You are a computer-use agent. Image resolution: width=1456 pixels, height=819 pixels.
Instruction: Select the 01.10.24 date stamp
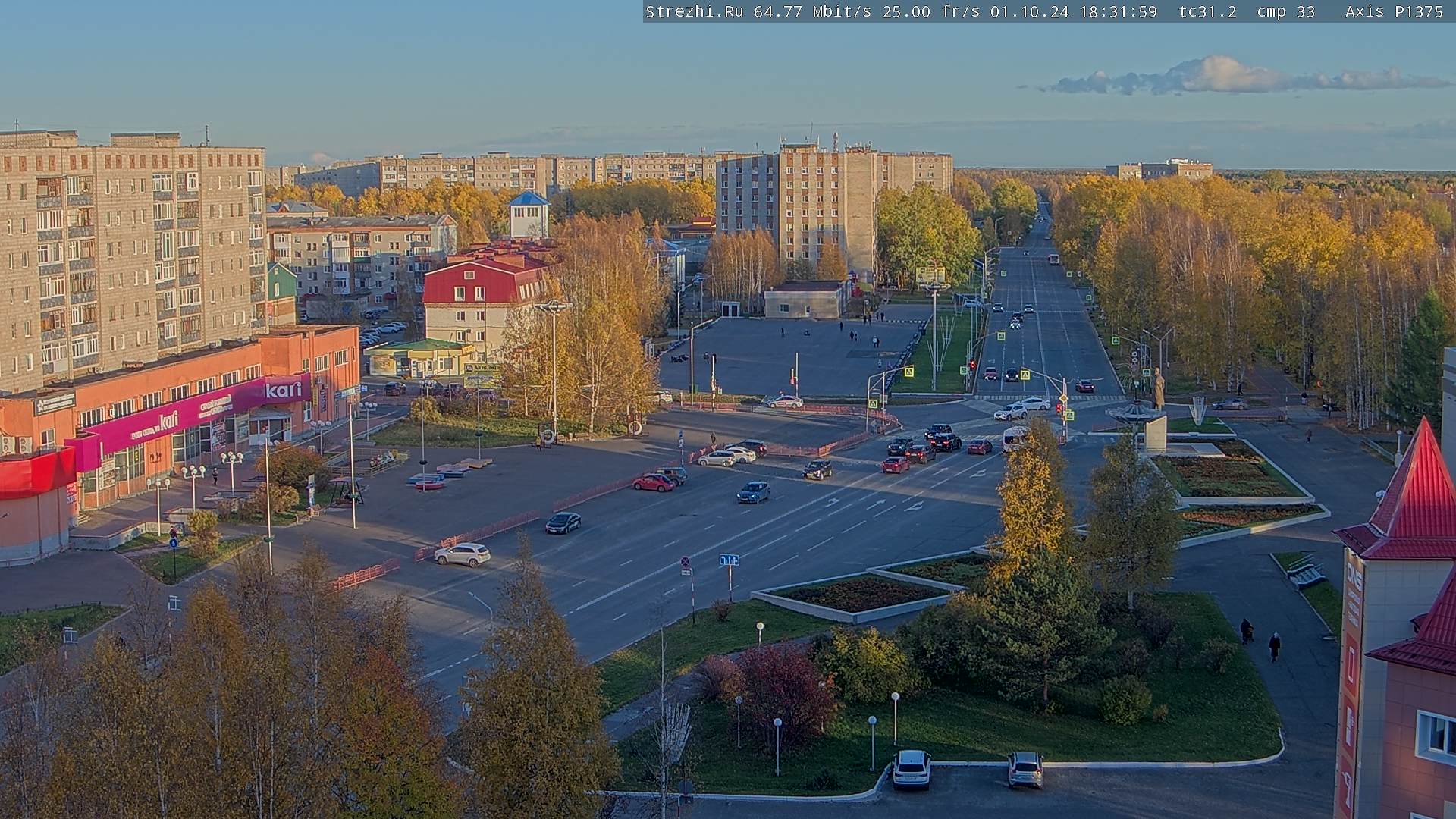click(x=1028, y=11)
